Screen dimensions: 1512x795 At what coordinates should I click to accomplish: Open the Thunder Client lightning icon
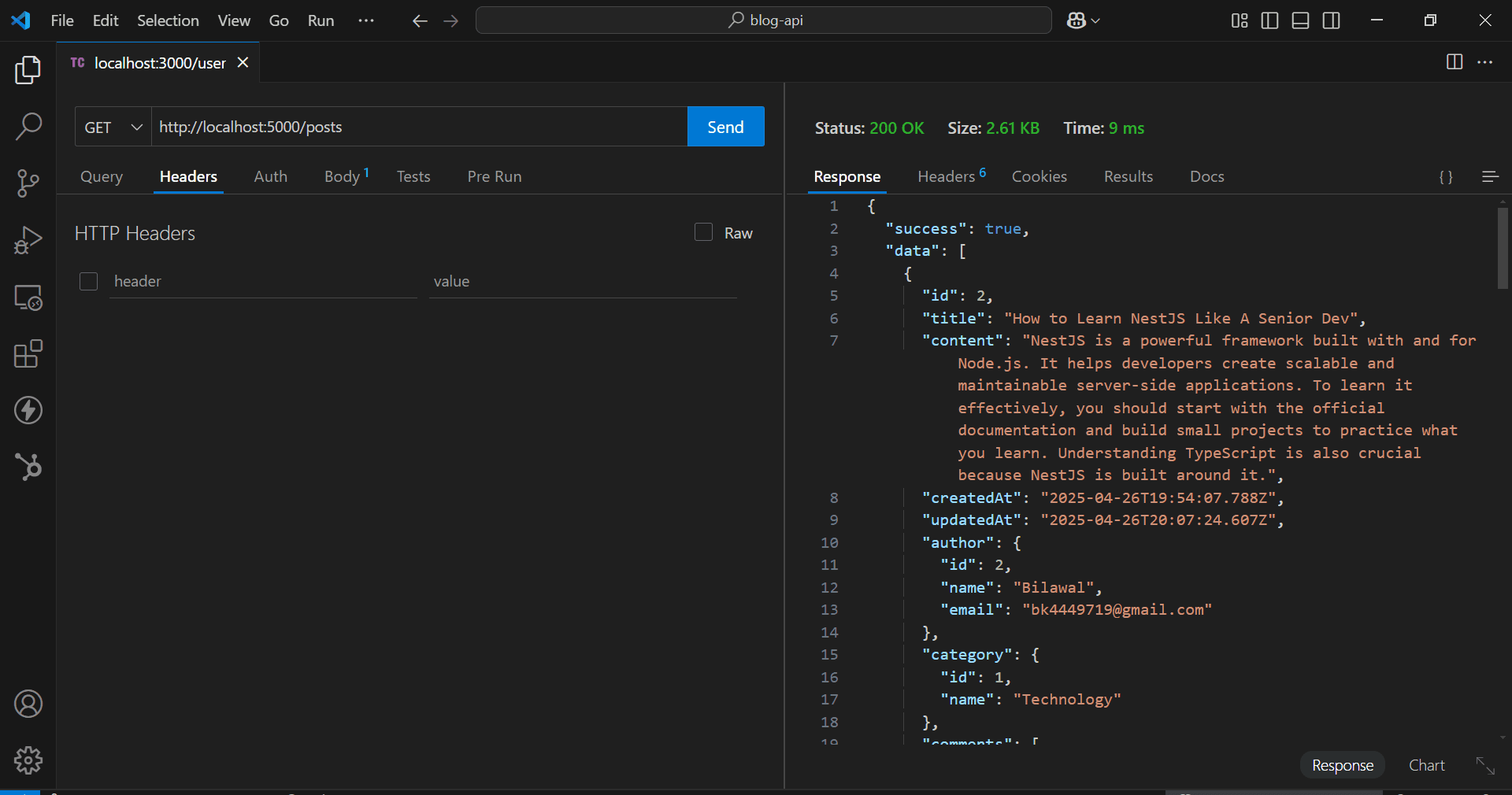coord(28,410)
